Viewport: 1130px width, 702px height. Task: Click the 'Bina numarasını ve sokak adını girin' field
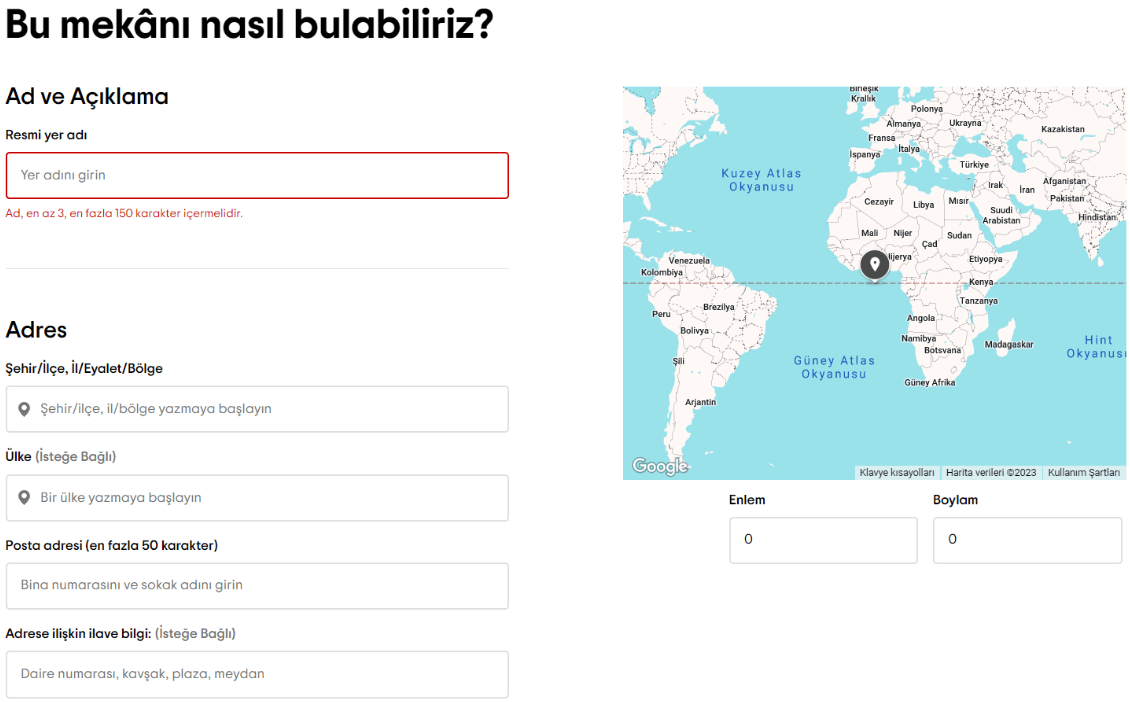tap(257, 586)
